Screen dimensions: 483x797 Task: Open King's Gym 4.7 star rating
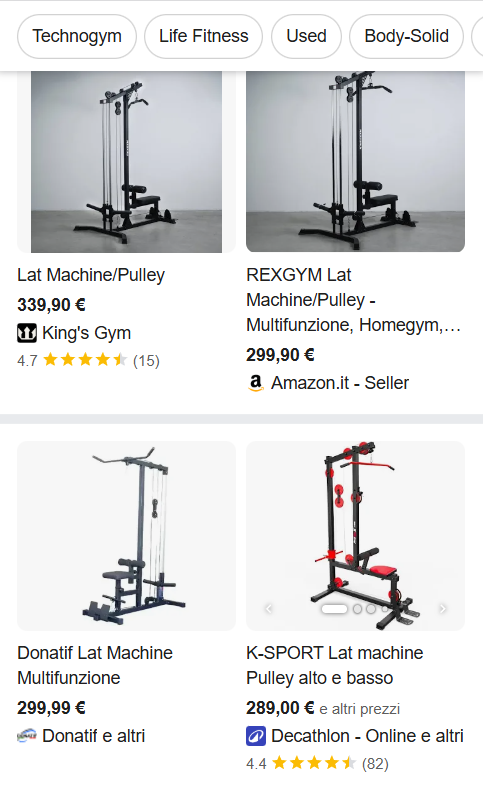coord(88,360)
